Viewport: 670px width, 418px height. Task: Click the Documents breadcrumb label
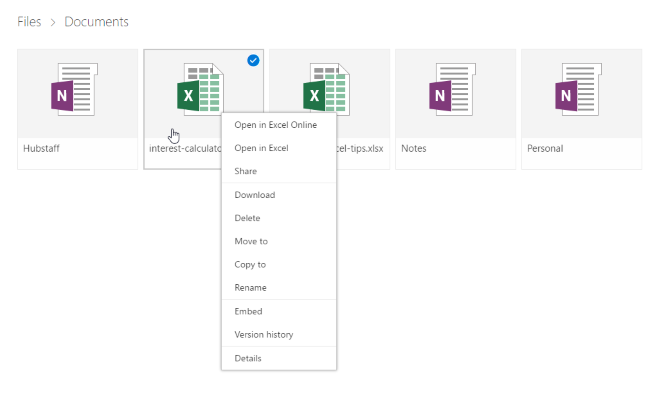pos(96,22)
